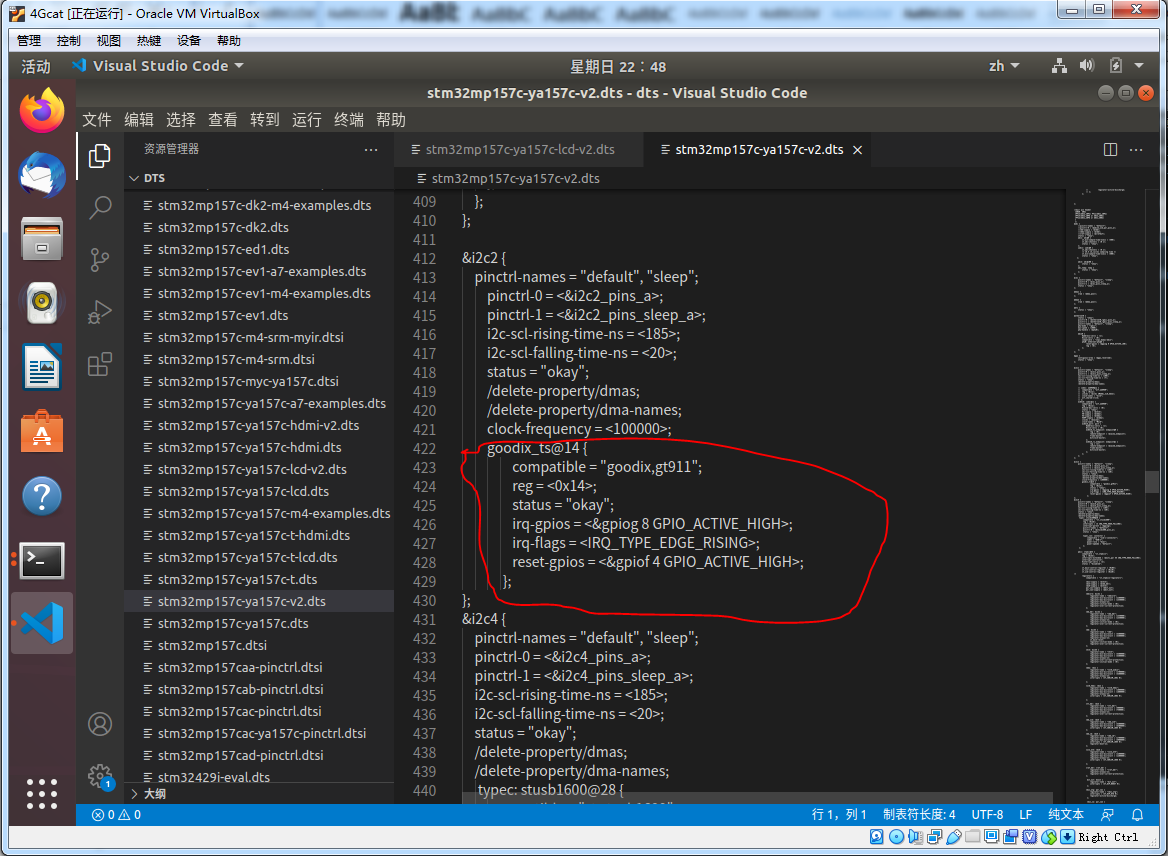
Task: Open 文件 menu
Action: click(97, 120)
